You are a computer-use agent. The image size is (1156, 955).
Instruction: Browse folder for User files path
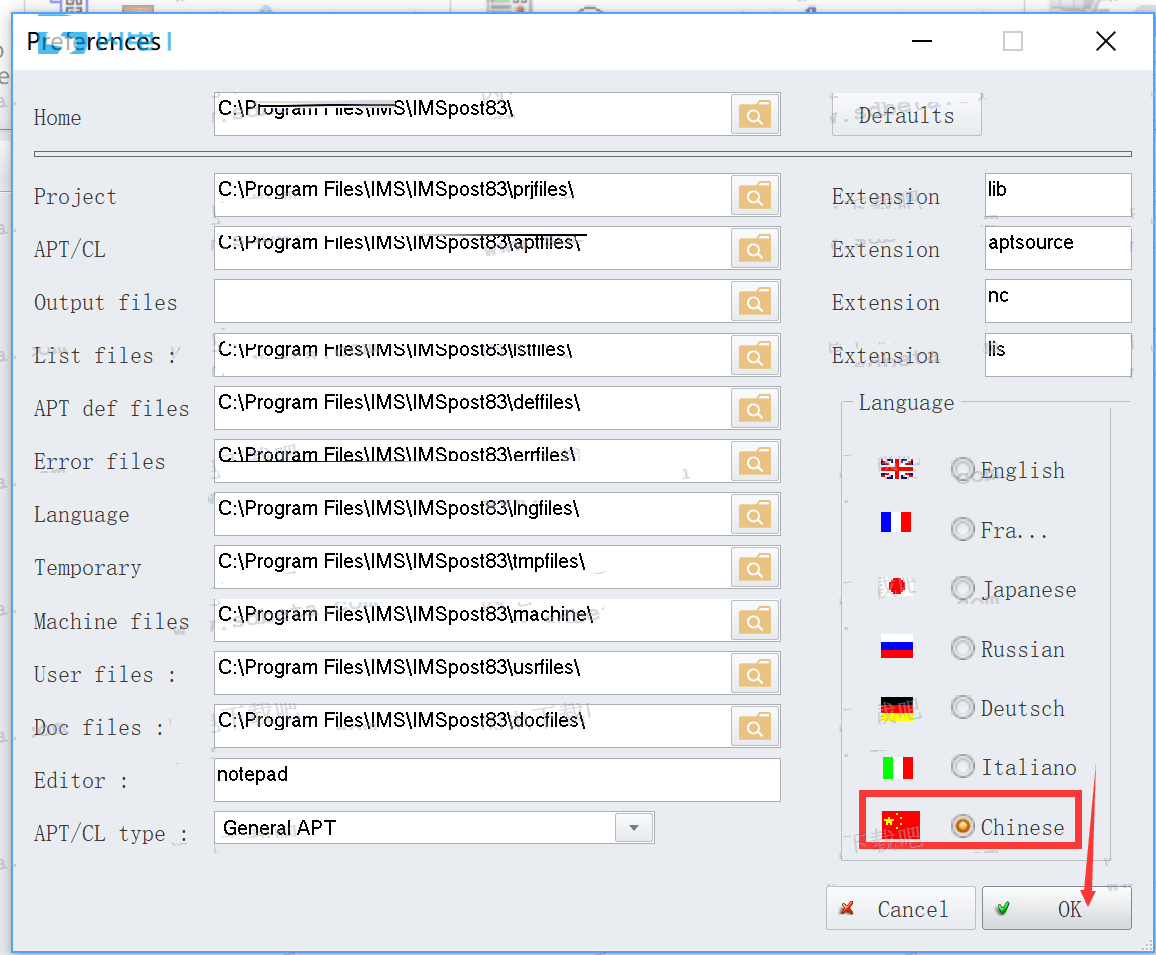(x=755, y=673)
